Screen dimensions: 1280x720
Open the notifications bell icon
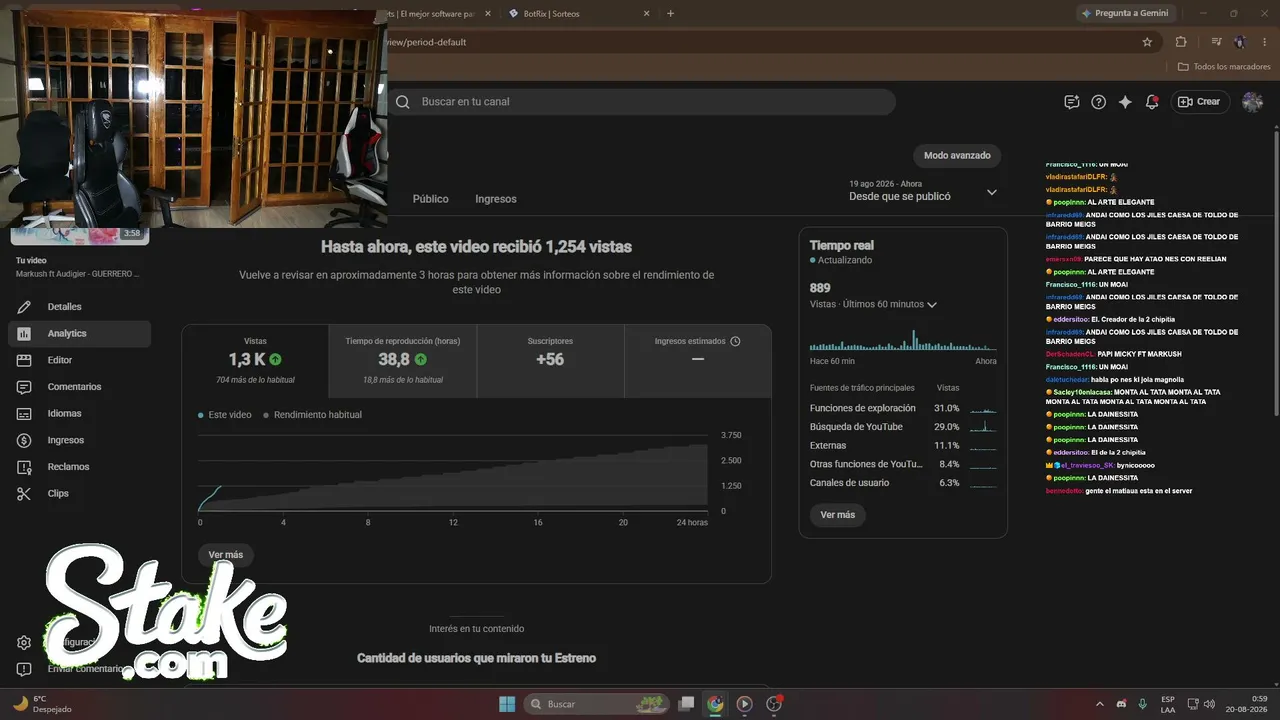[x=1152, y=102]
